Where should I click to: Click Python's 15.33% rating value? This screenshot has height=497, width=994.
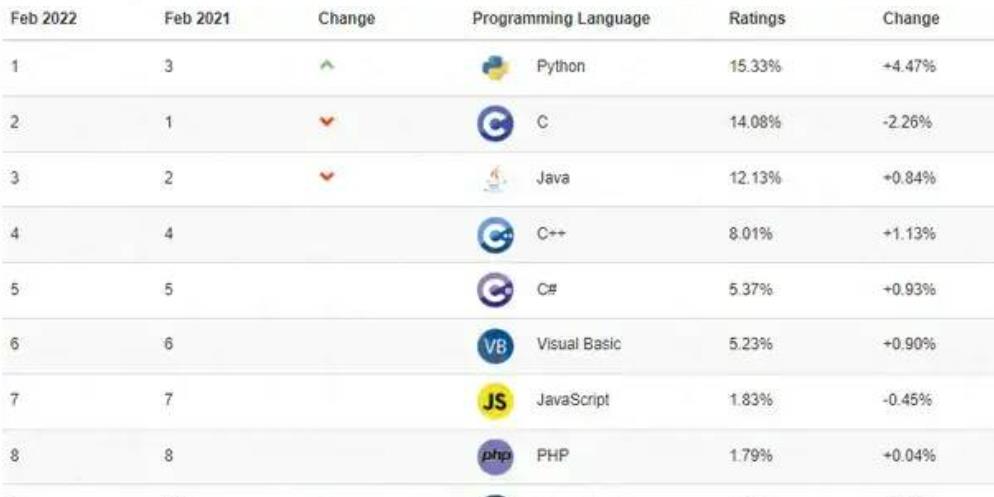point(755,67)
